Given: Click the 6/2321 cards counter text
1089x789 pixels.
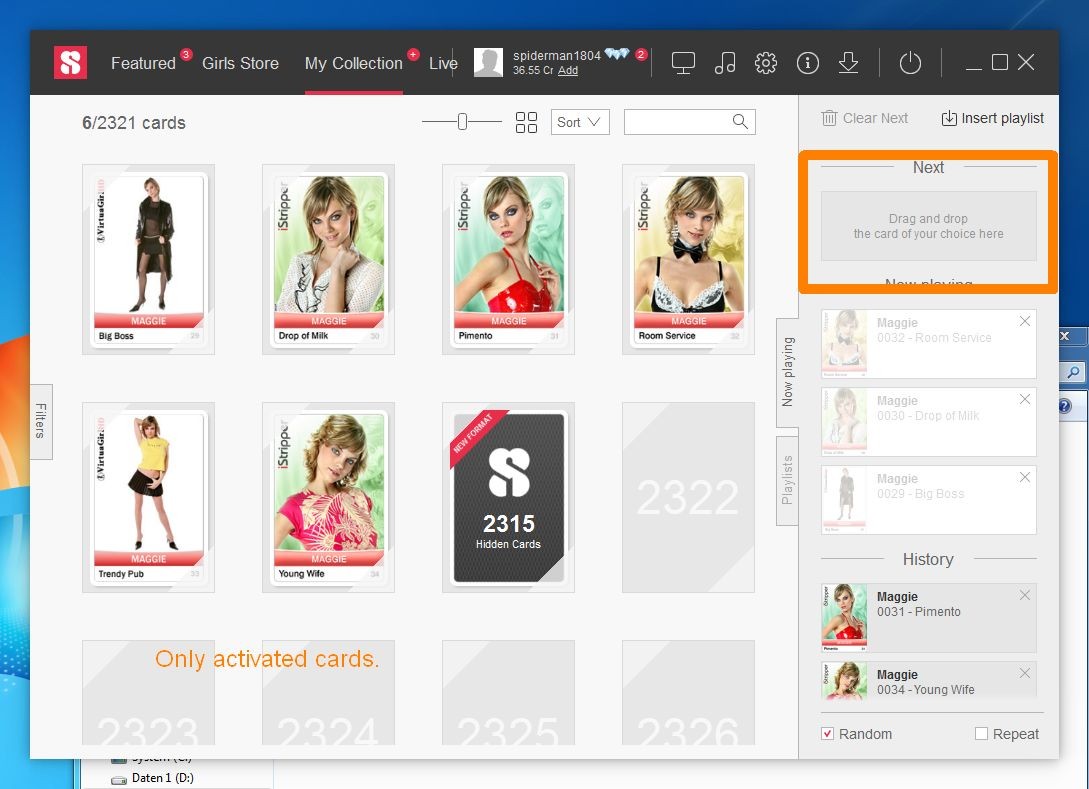Looking at the screenshot, I should (x=134, y=123).
